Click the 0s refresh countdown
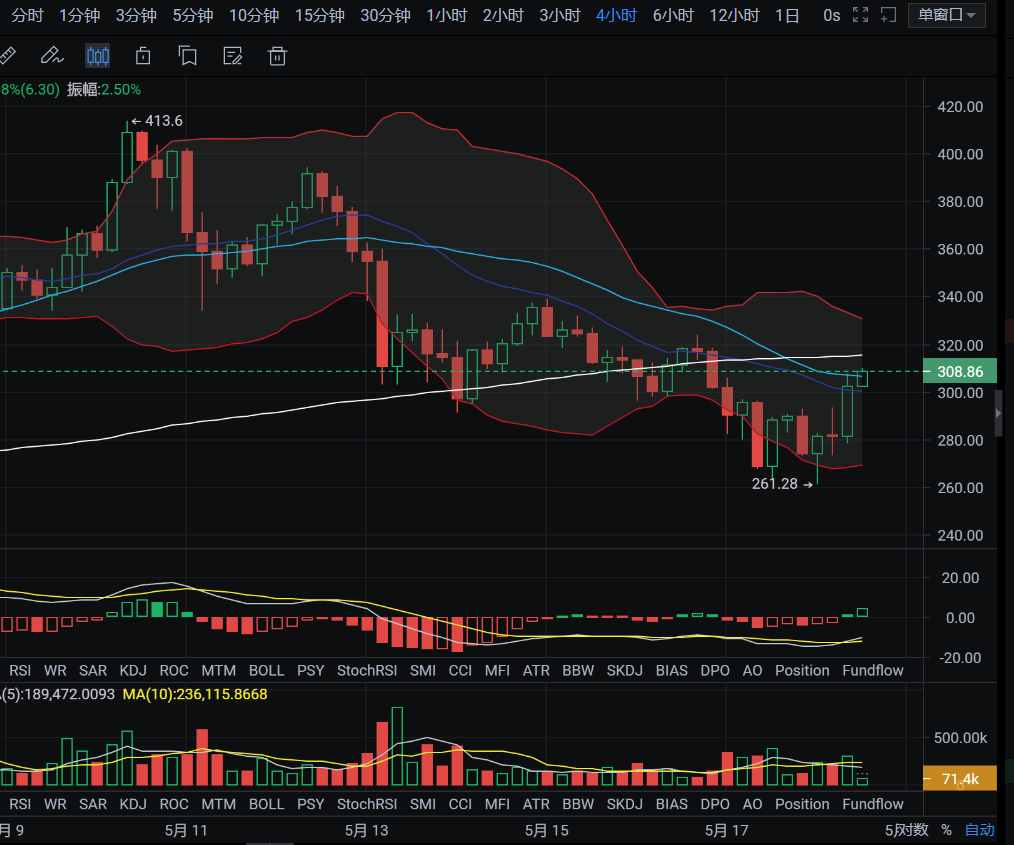Screen dimensions: 1014x845 coord(832,15)
